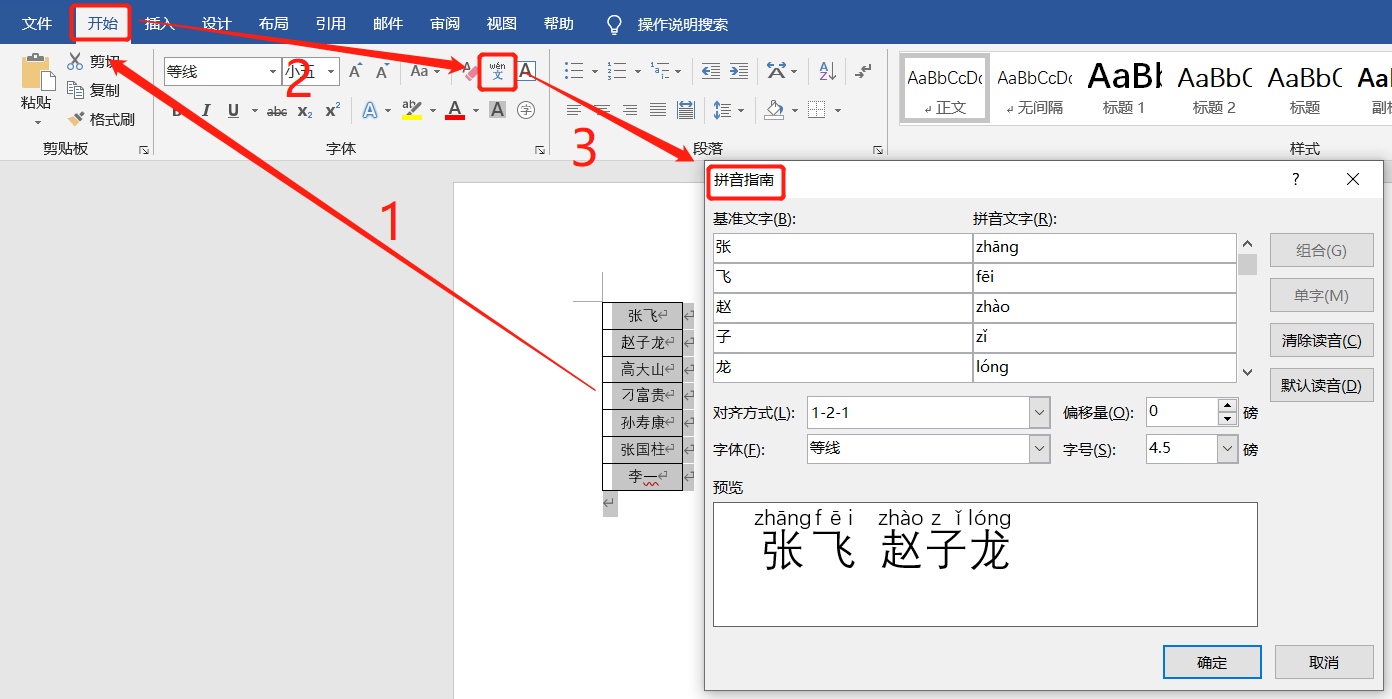The height and width of the screenshot is (699, 1392).
Task: Apply the red font color
Action: 455,110
